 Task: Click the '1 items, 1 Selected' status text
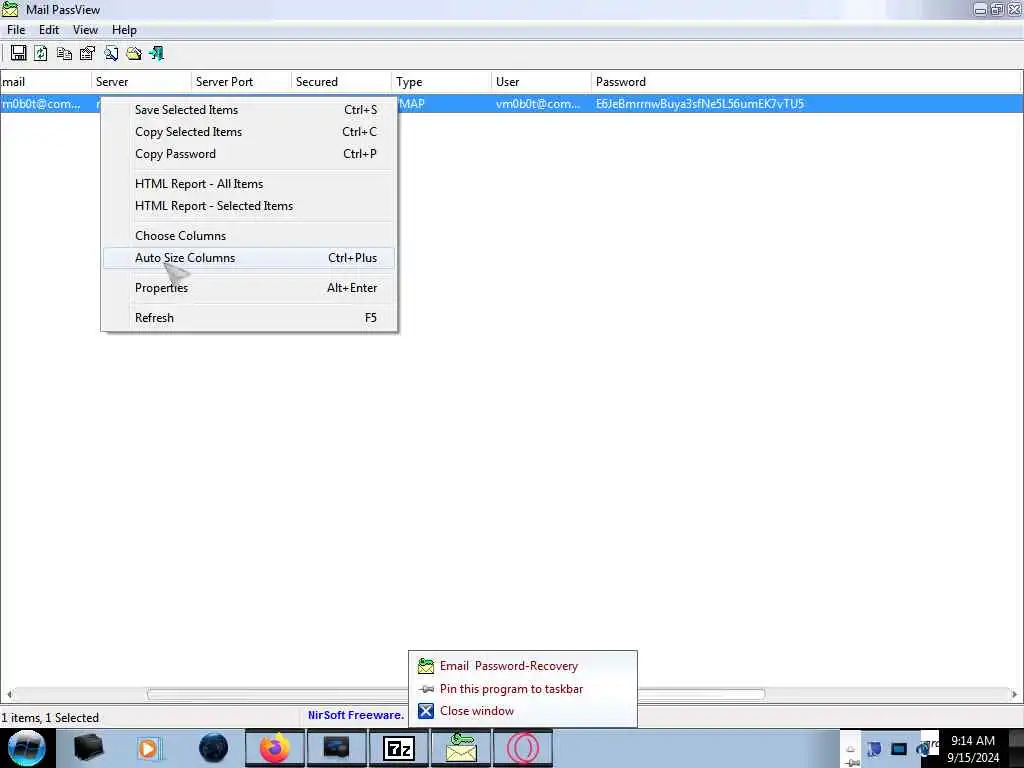click(50, 718)
